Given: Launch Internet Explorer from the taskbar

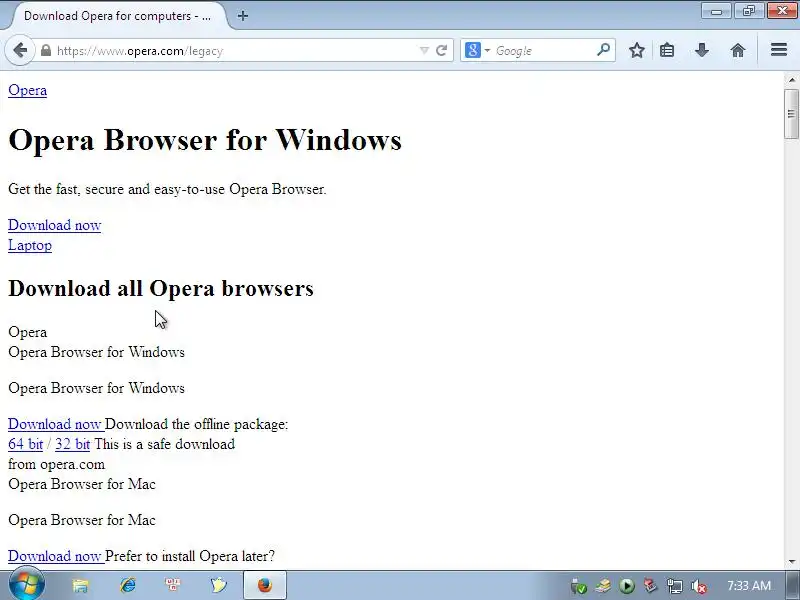Looking at the screenshot, I should coord(128,585).
